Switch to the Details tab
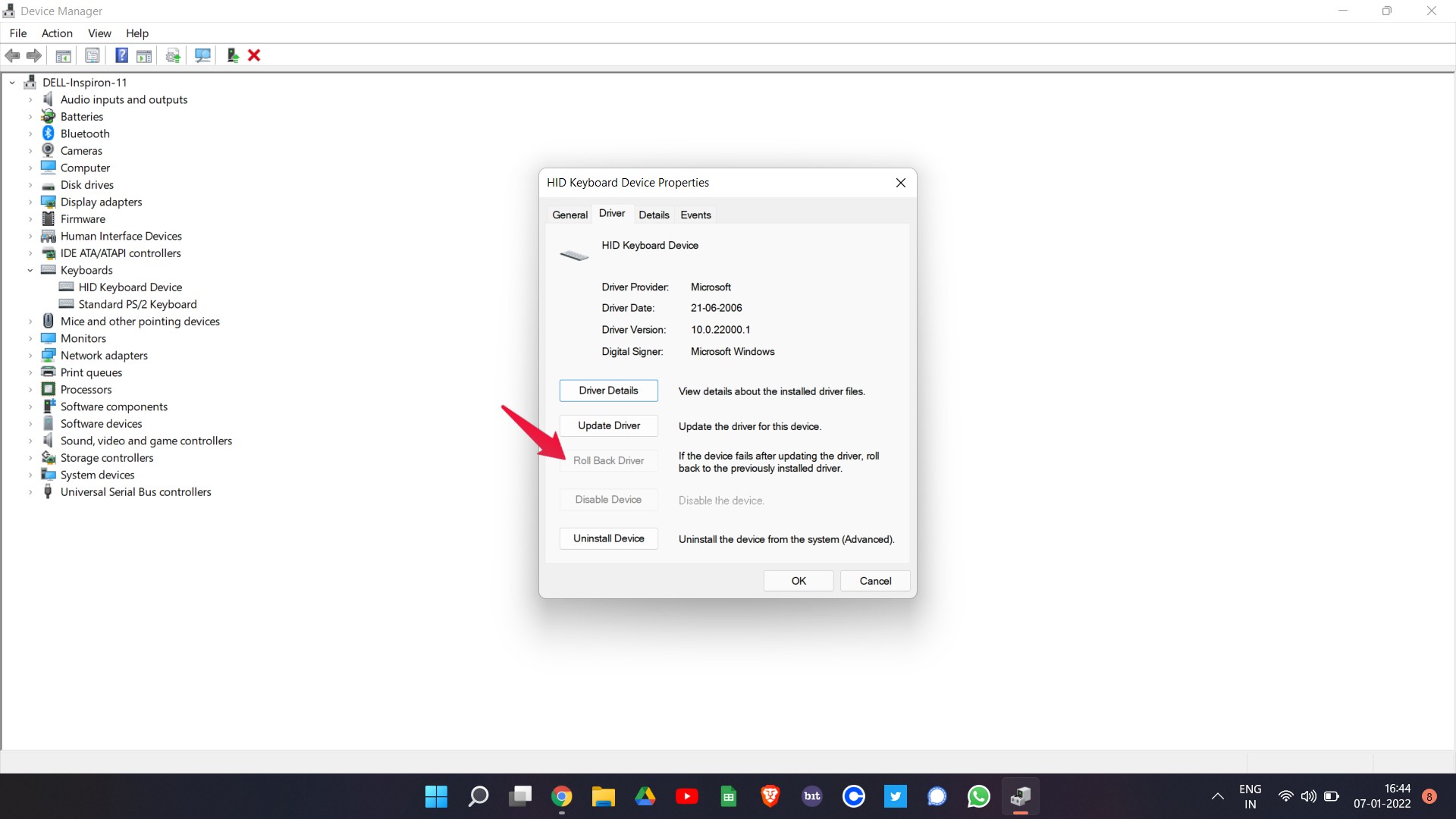The image size is (1456, 819). point(654,215)
